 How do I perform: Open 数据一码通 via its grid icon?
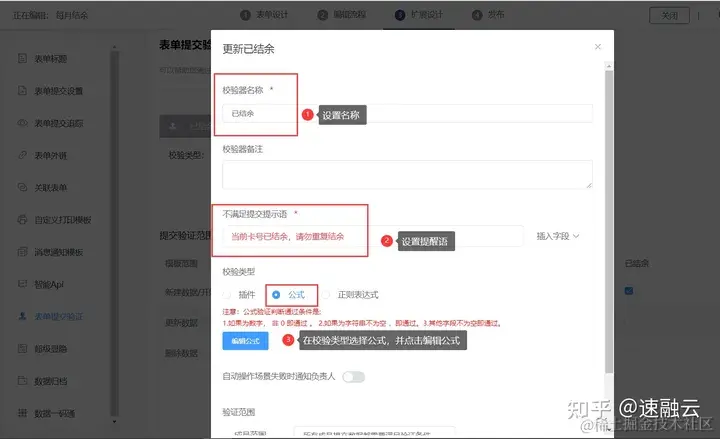coord(22,413)
